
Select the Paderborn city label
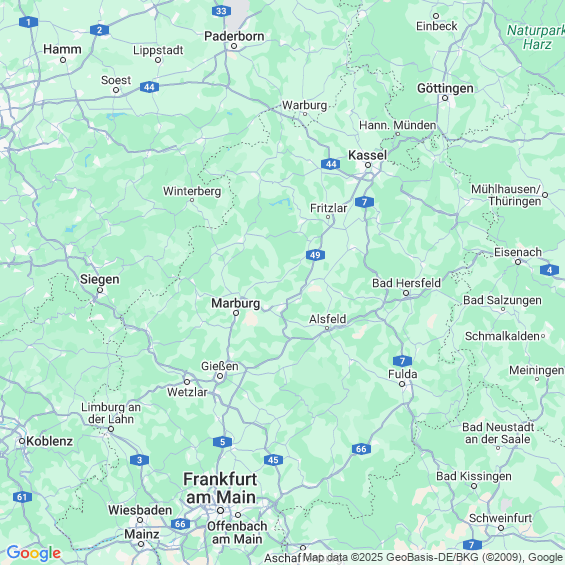tap(234, 36)
